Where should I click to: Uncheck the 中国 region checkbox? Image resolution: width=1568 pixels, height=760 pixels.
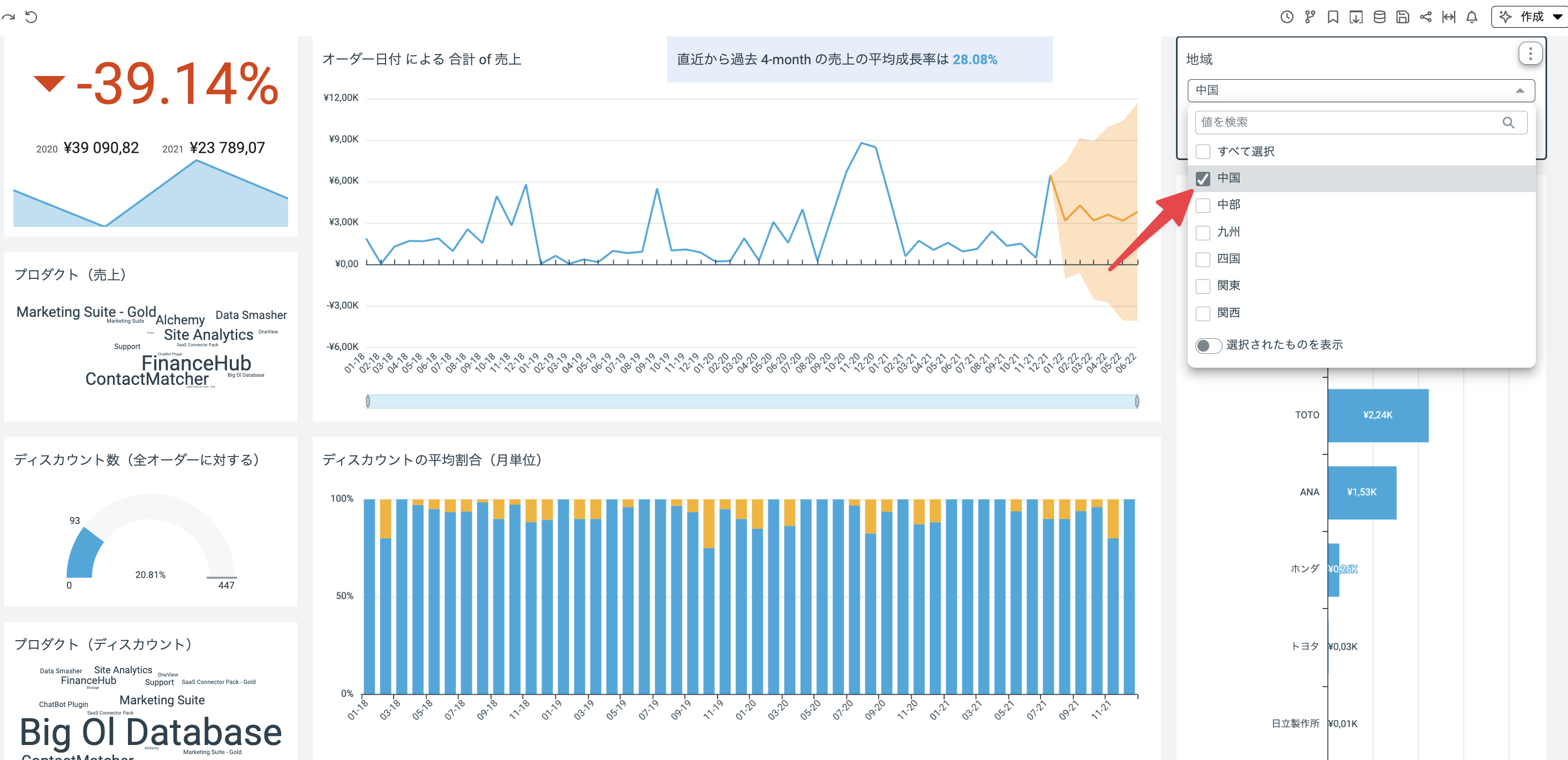1203,178
